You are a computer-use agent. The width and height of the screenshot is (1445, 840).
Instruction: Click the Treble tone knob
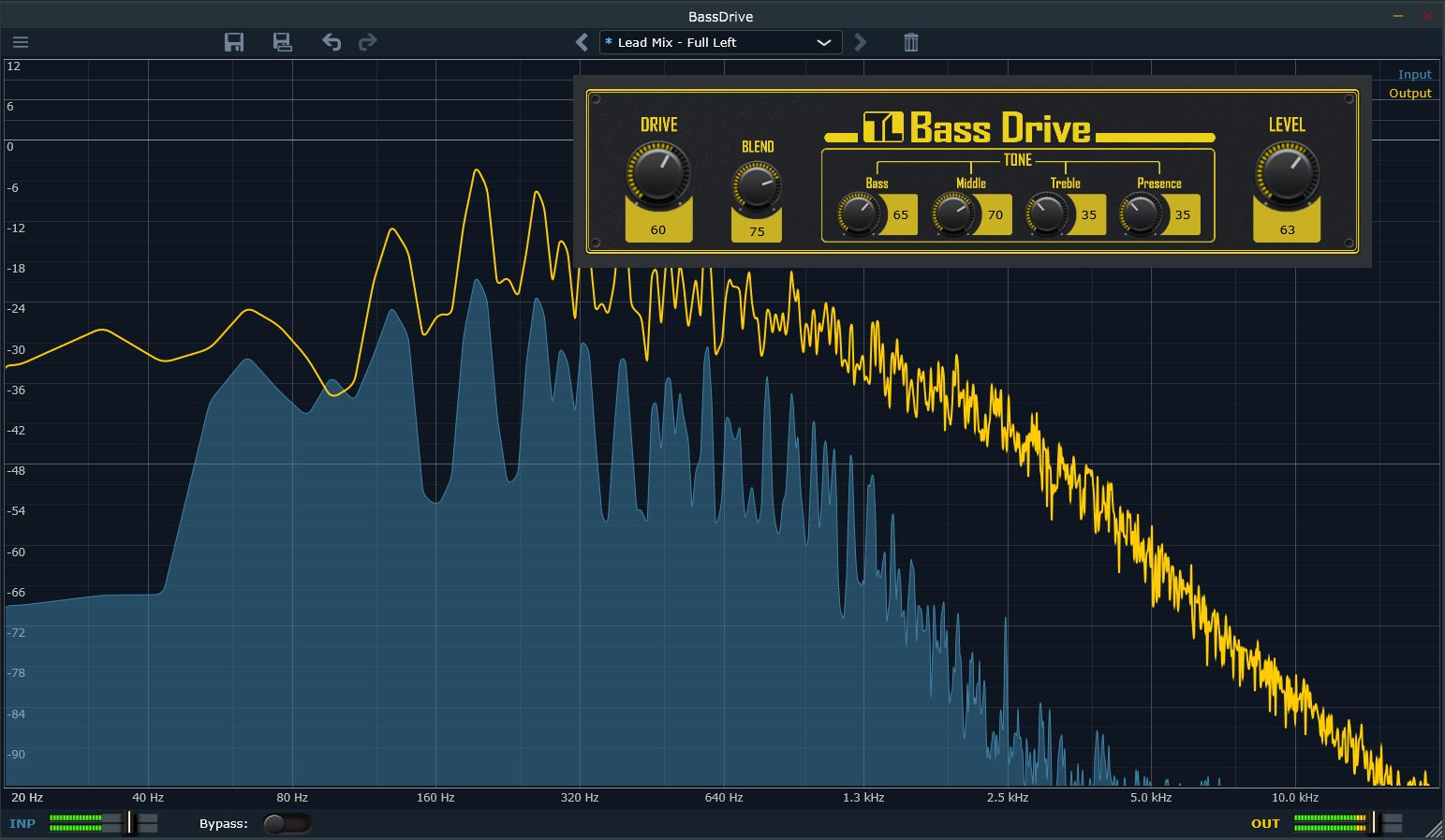(1047, 214)
